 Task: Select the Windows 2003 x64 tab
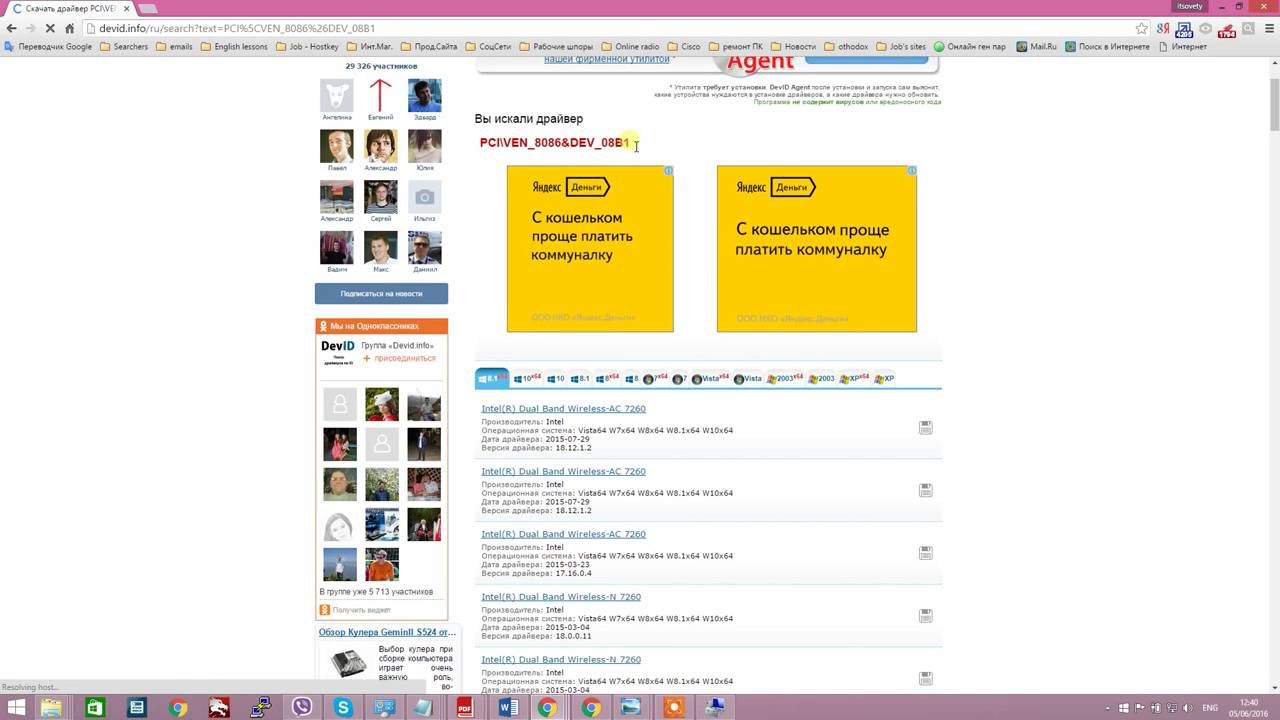tap(785, 378)
